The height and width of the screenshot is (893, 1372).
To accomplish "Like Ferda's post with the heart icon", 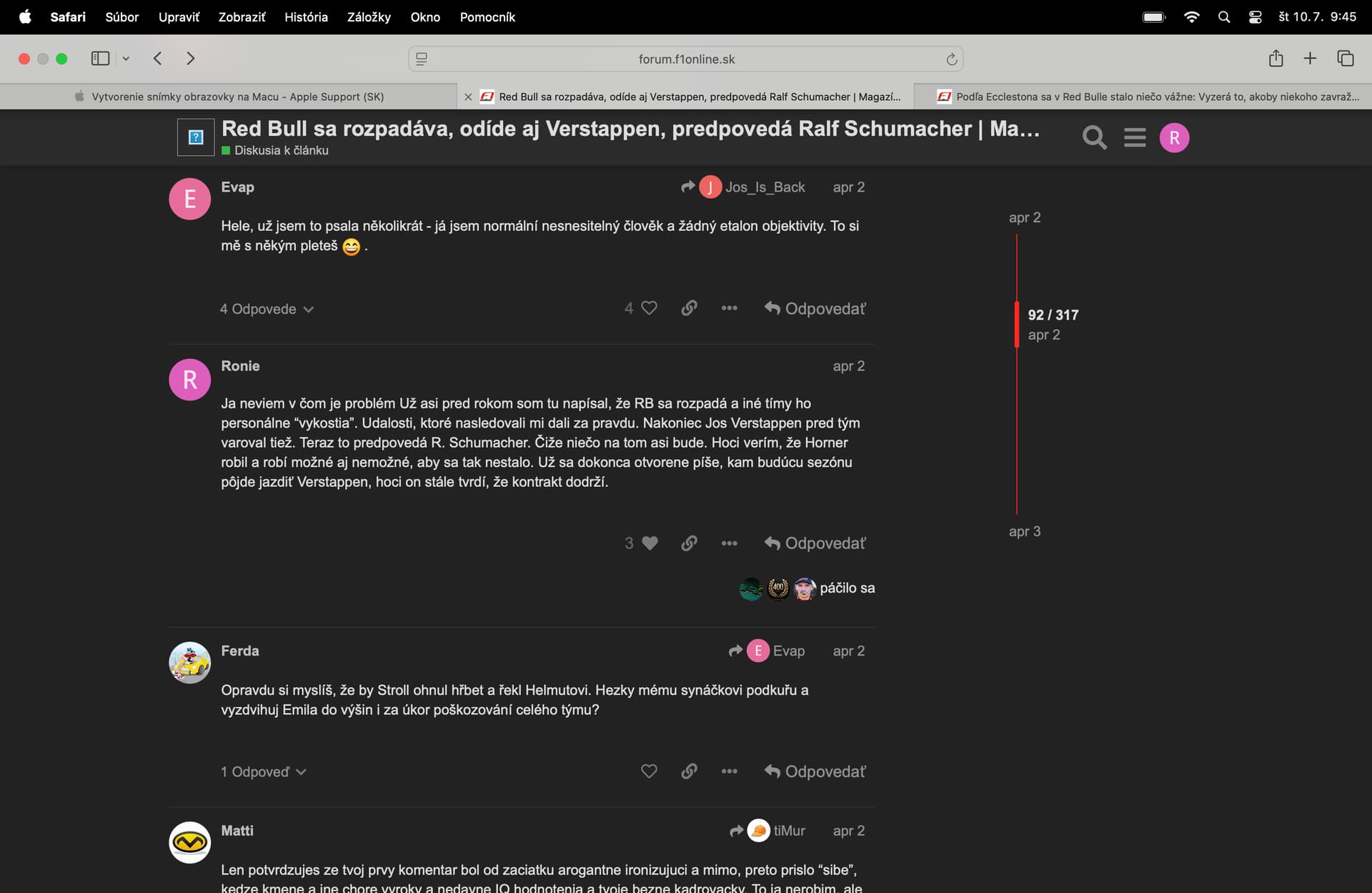I will [x=649, y=771].
